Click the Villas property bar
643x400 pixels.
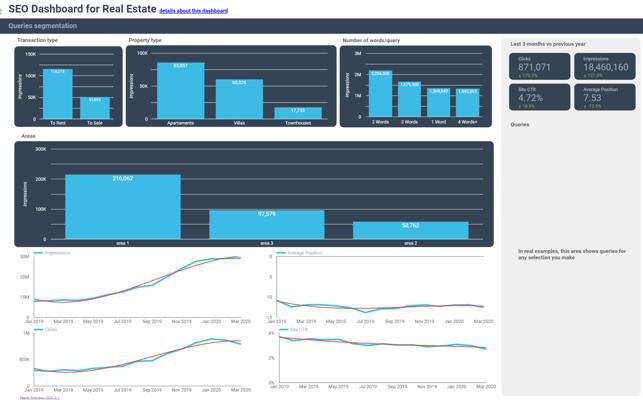click(x=239, y=100)
